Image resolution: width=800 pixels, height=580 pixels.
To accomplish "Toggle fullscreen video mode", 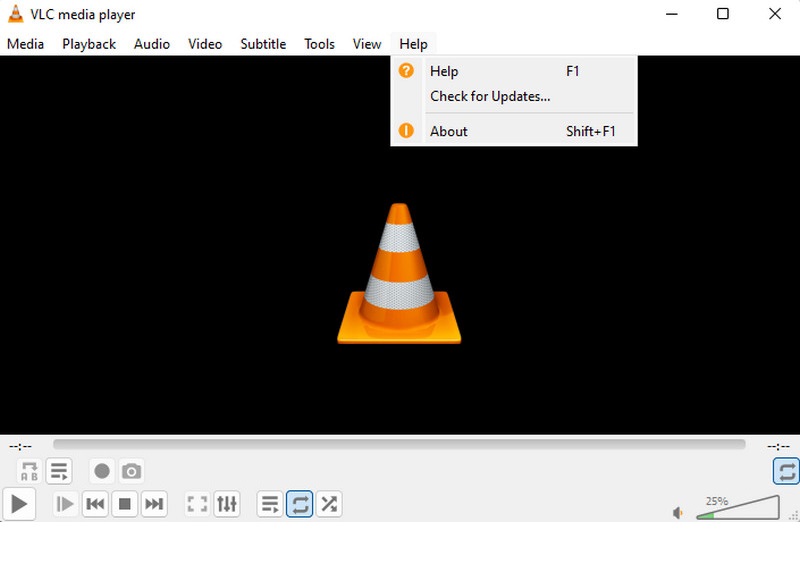I will click(x=197, y=504).
